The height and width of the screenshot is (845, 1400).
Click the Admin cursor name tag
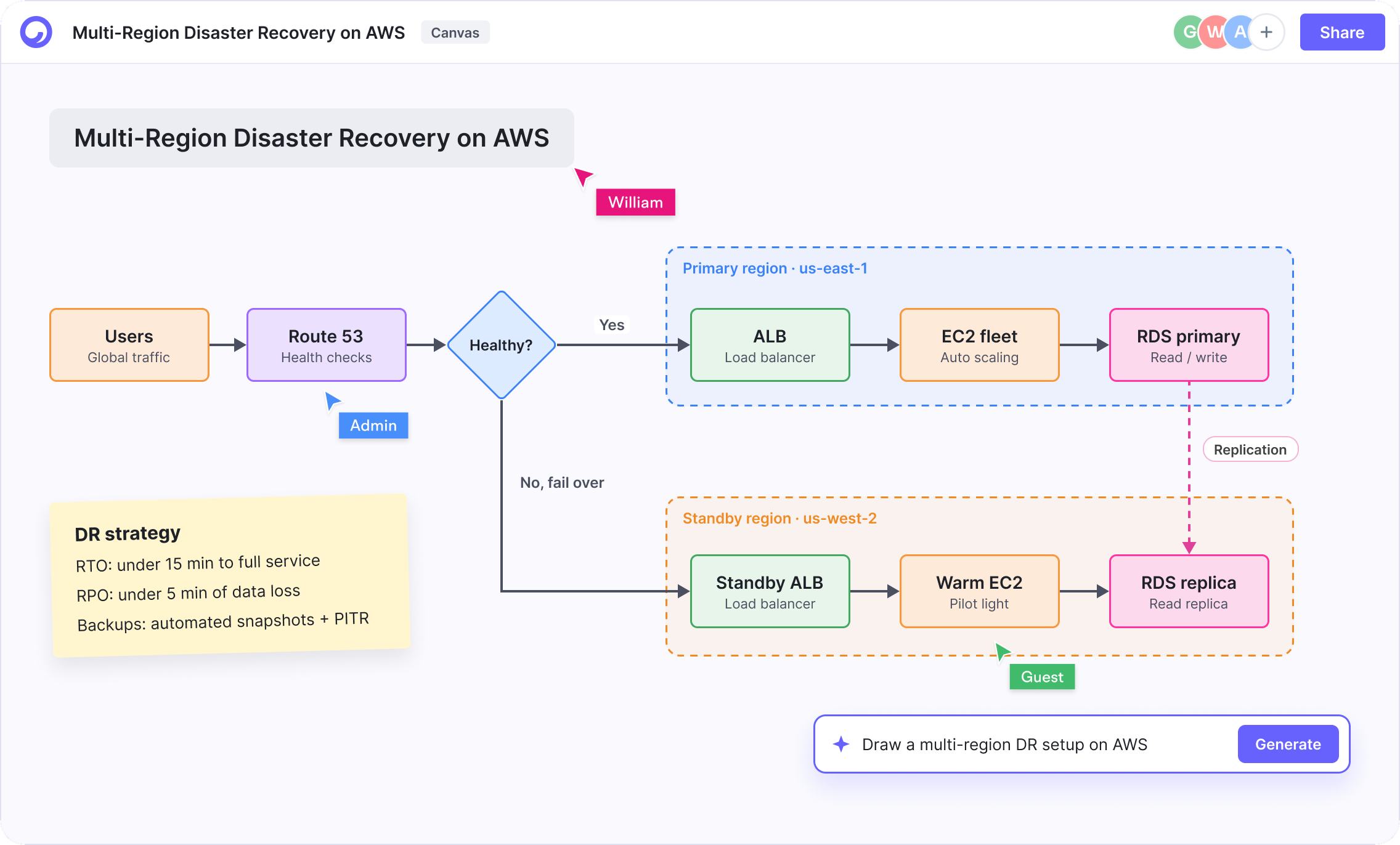click(373, 426)
